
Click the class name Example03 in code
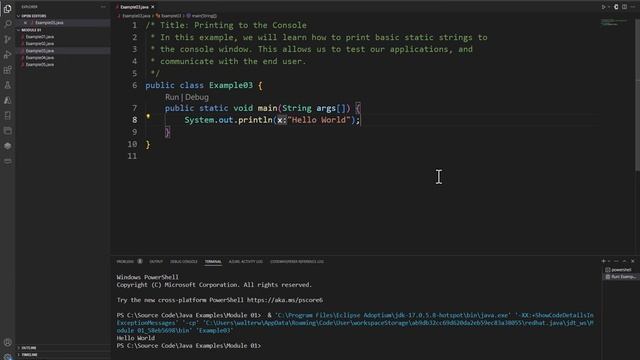point(231,85)
